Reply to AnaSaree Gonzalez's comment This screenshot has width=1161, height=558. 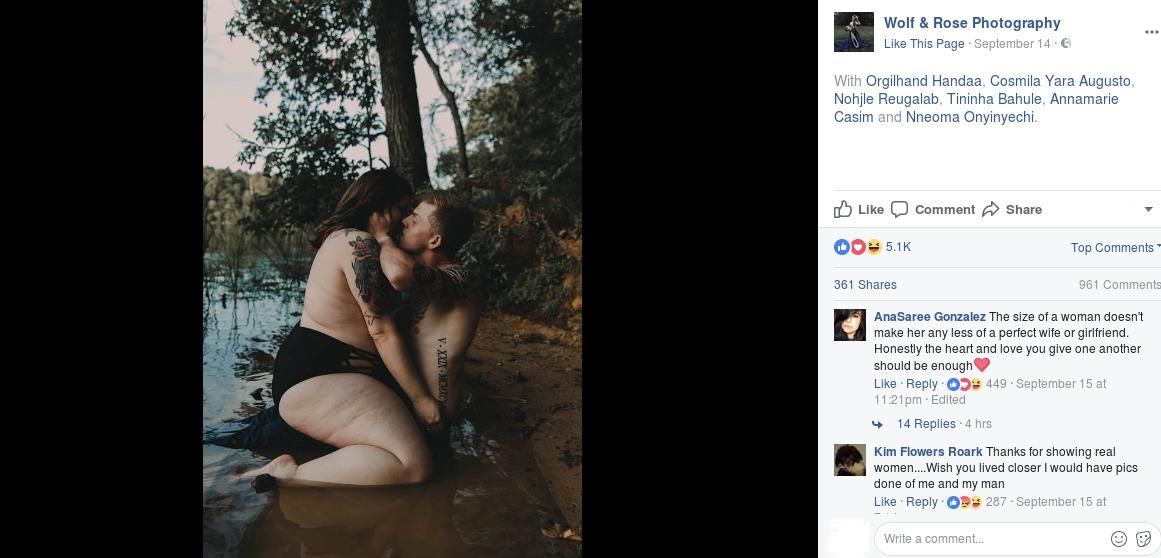pos(921,384)
